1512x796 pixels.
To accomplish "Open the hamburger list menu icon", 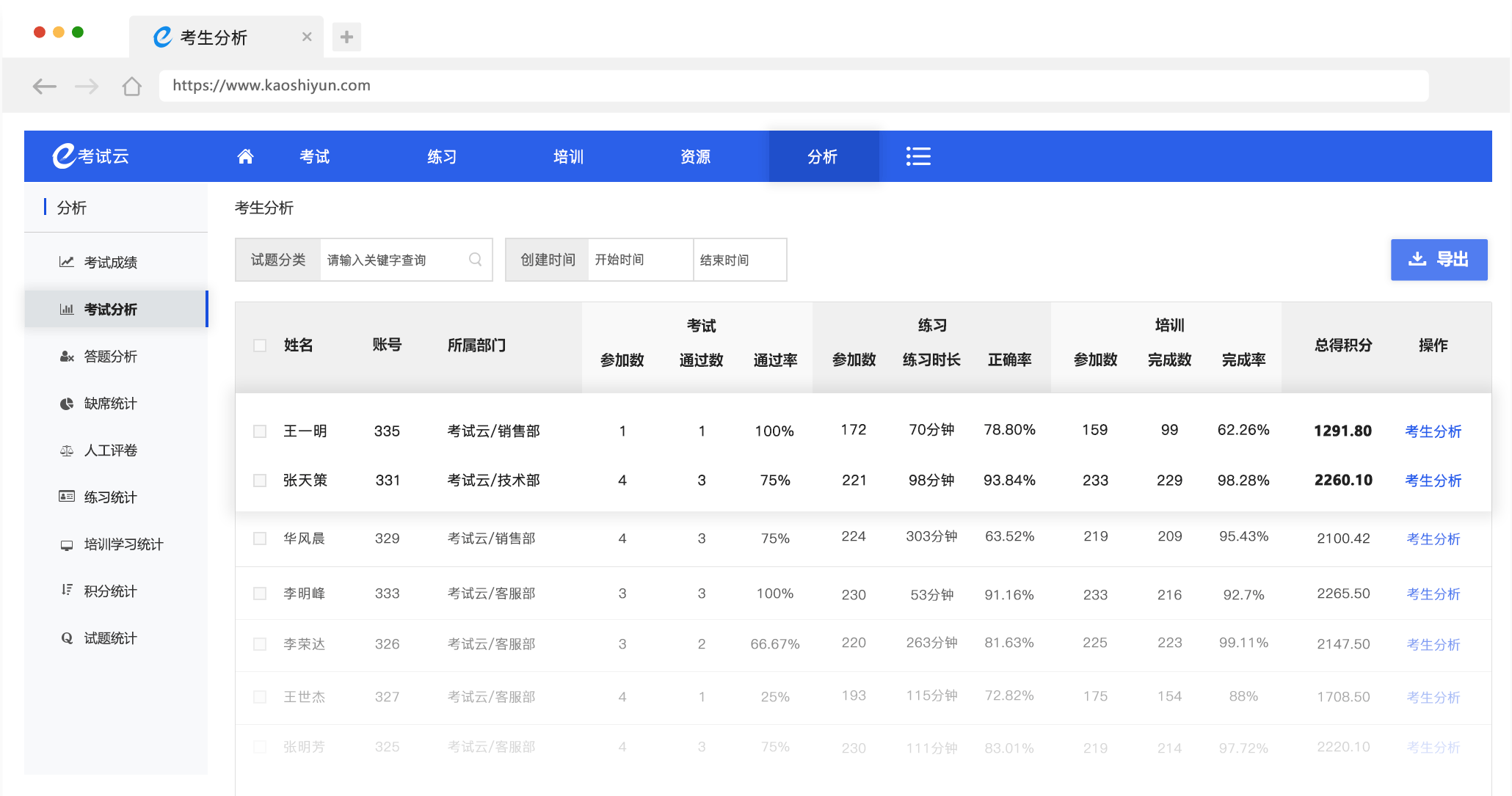I will [917, 156].
